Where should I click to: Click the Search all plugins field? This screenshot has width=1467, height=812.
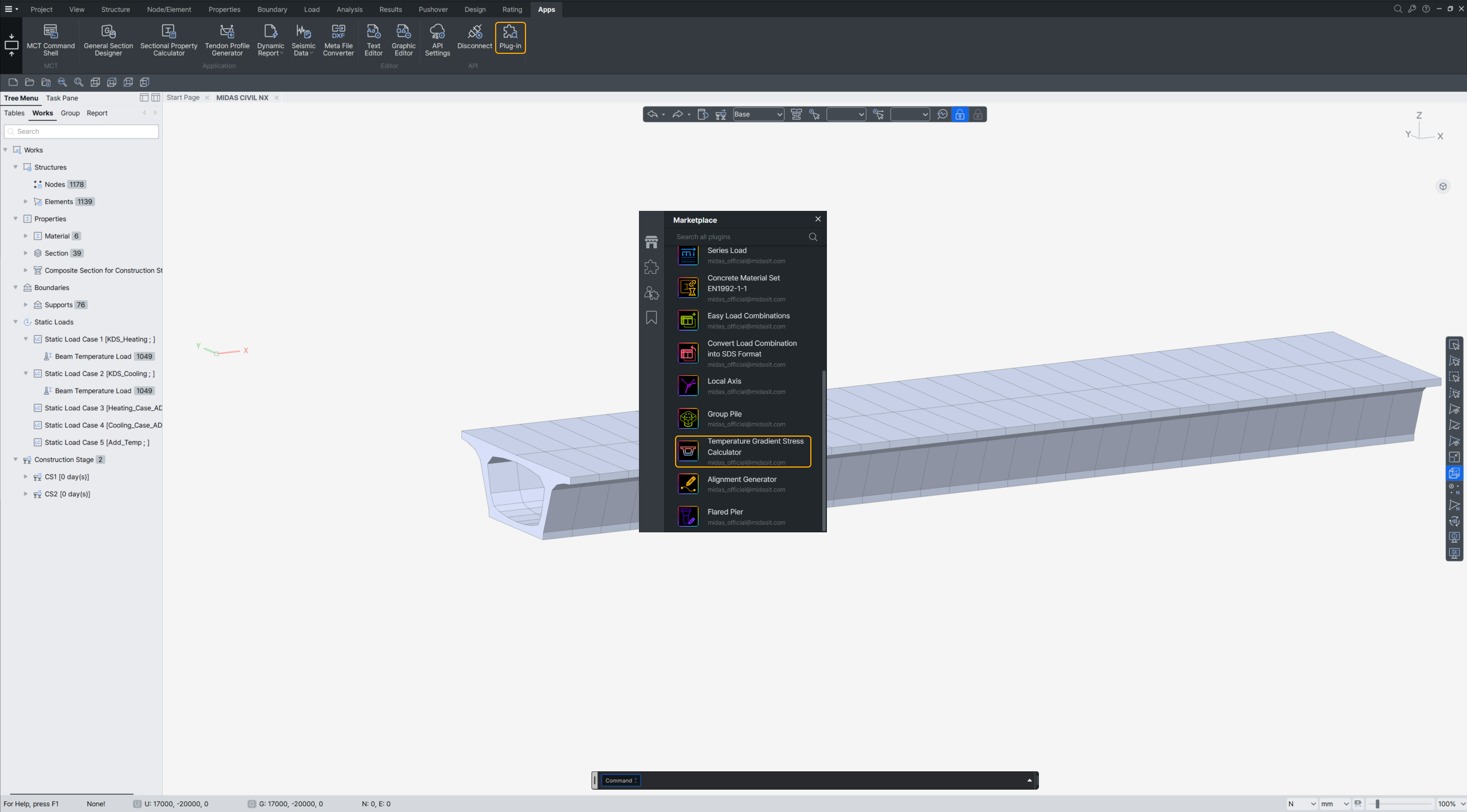739,237
